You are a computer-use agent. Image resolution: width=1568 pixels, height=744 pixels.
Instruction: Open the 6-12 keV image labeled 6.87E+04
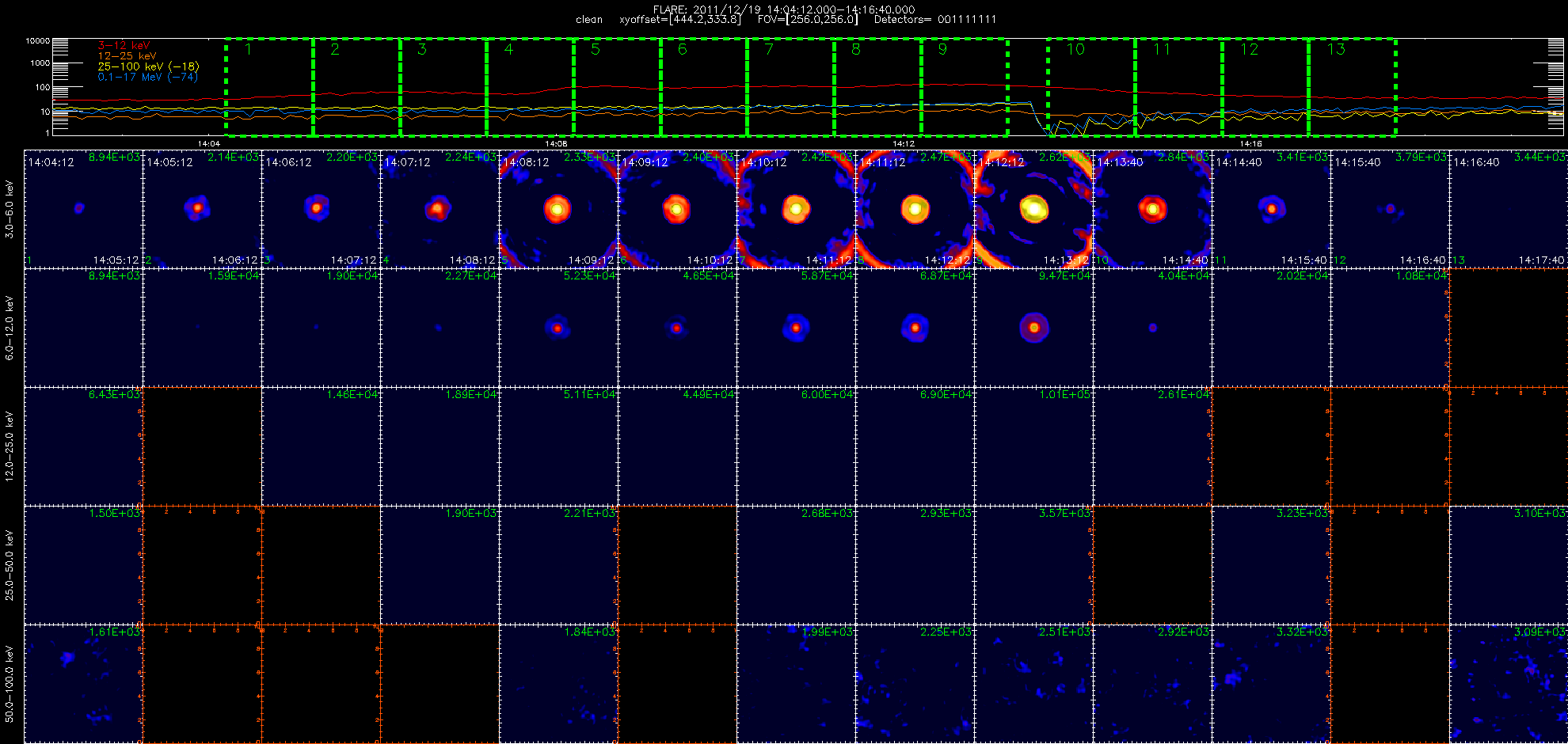[x=915, y=328]
